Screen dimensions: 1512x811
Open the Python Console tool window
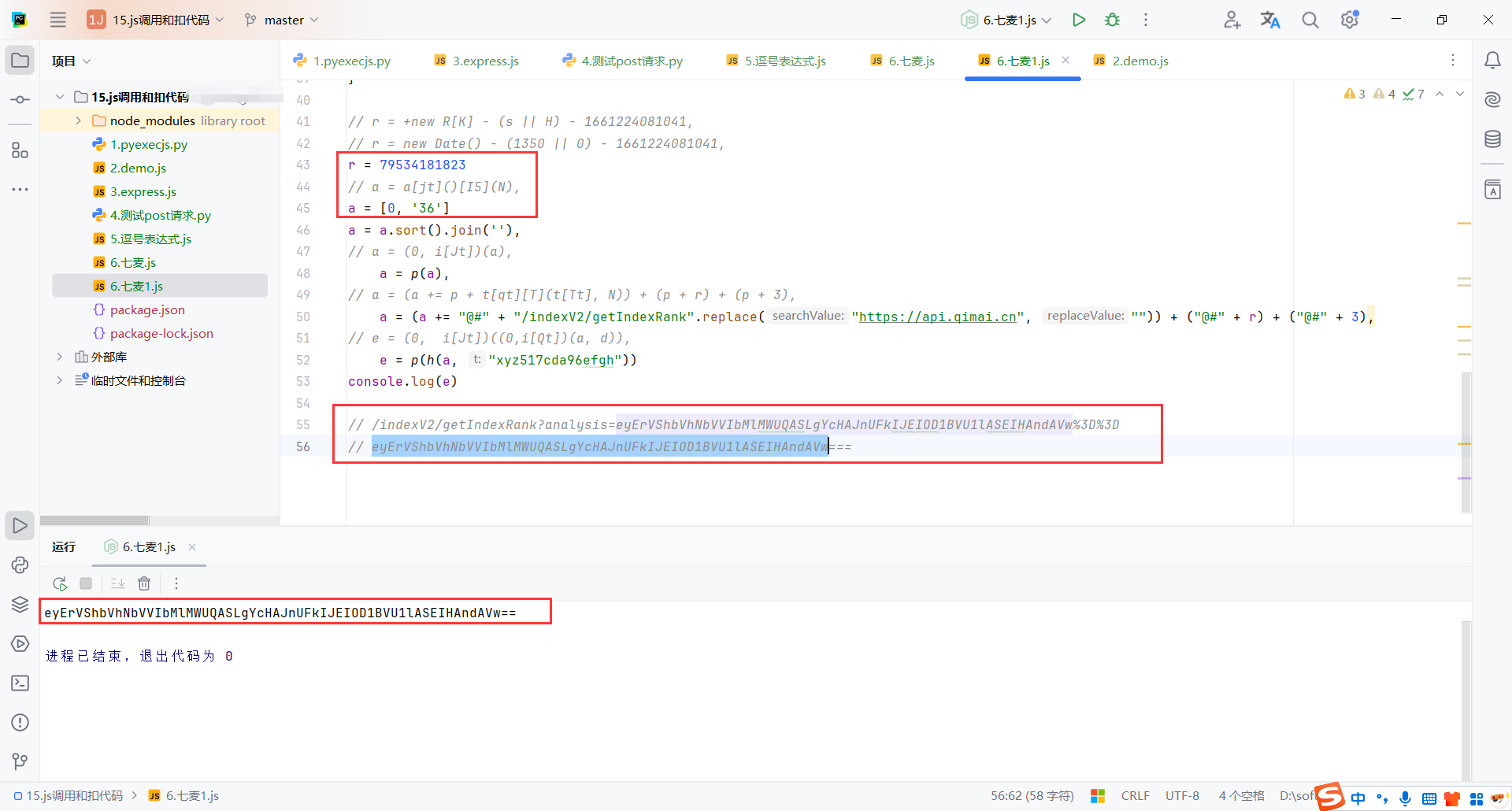(x=20, y=565)
